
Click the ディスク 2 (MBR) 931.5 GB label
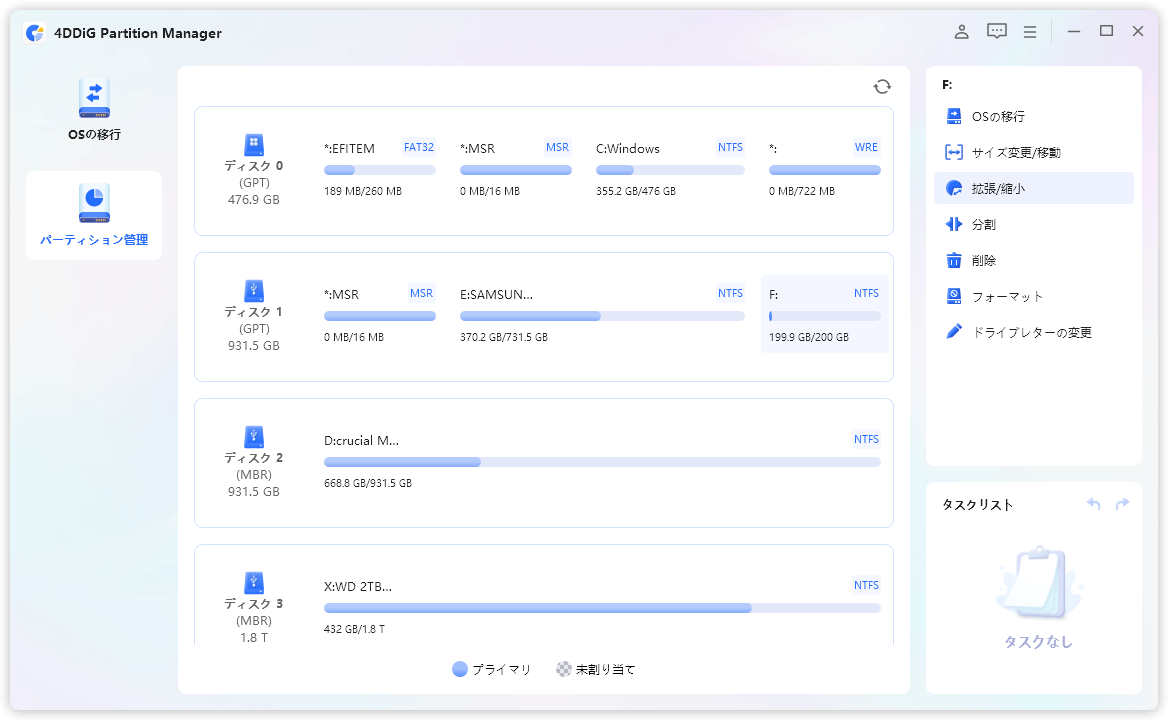coord(253,474)
